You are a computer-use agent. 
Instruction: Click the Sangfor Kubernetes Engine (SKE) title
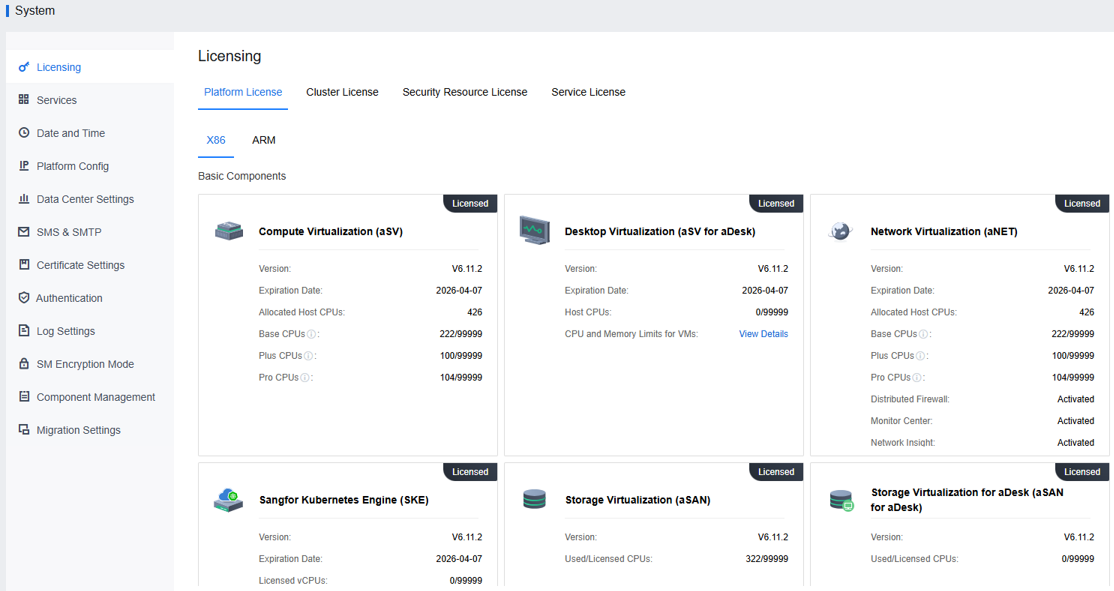[344, 500]
